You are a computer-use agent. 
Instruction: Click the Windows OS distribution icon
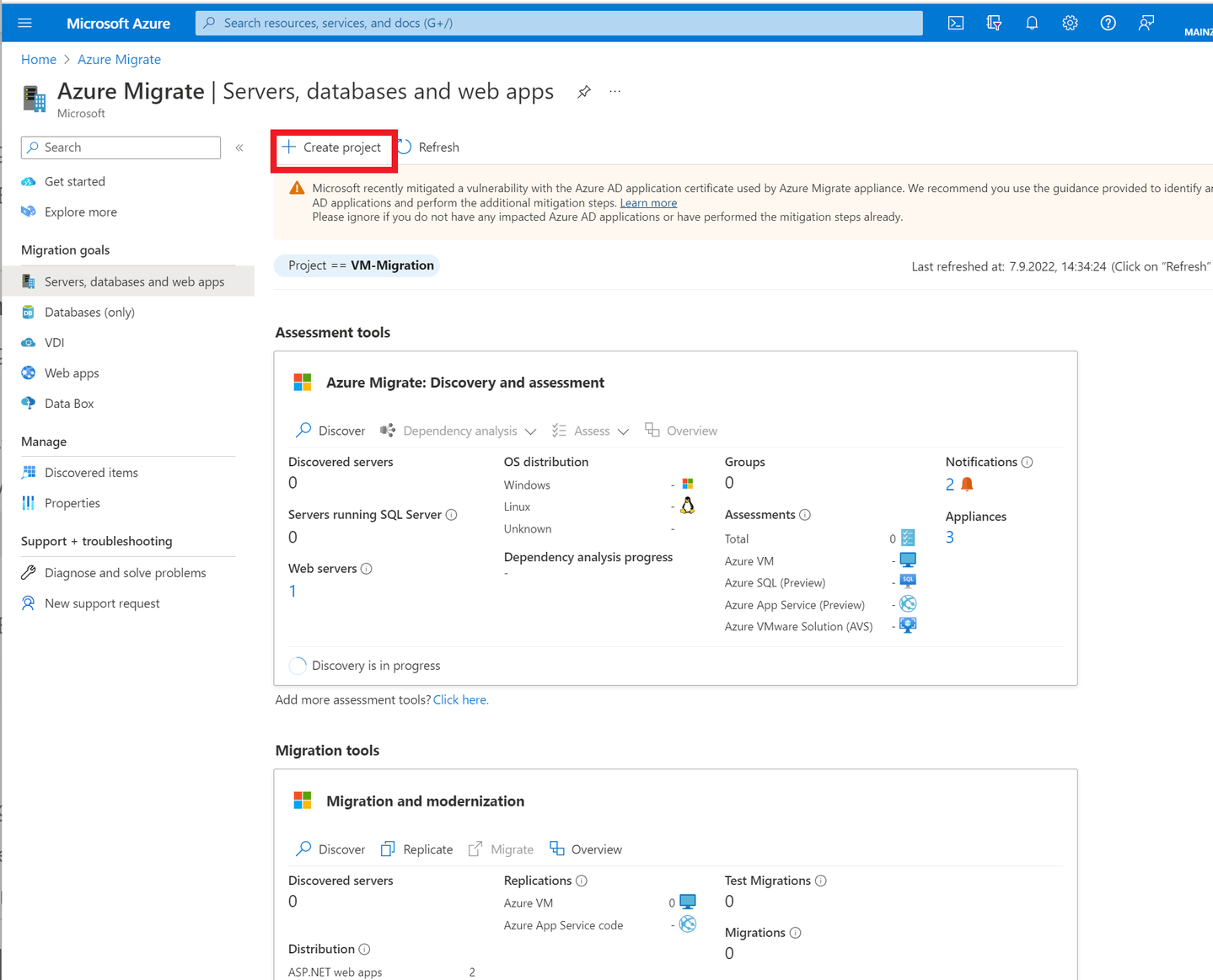tap(688, 484)
